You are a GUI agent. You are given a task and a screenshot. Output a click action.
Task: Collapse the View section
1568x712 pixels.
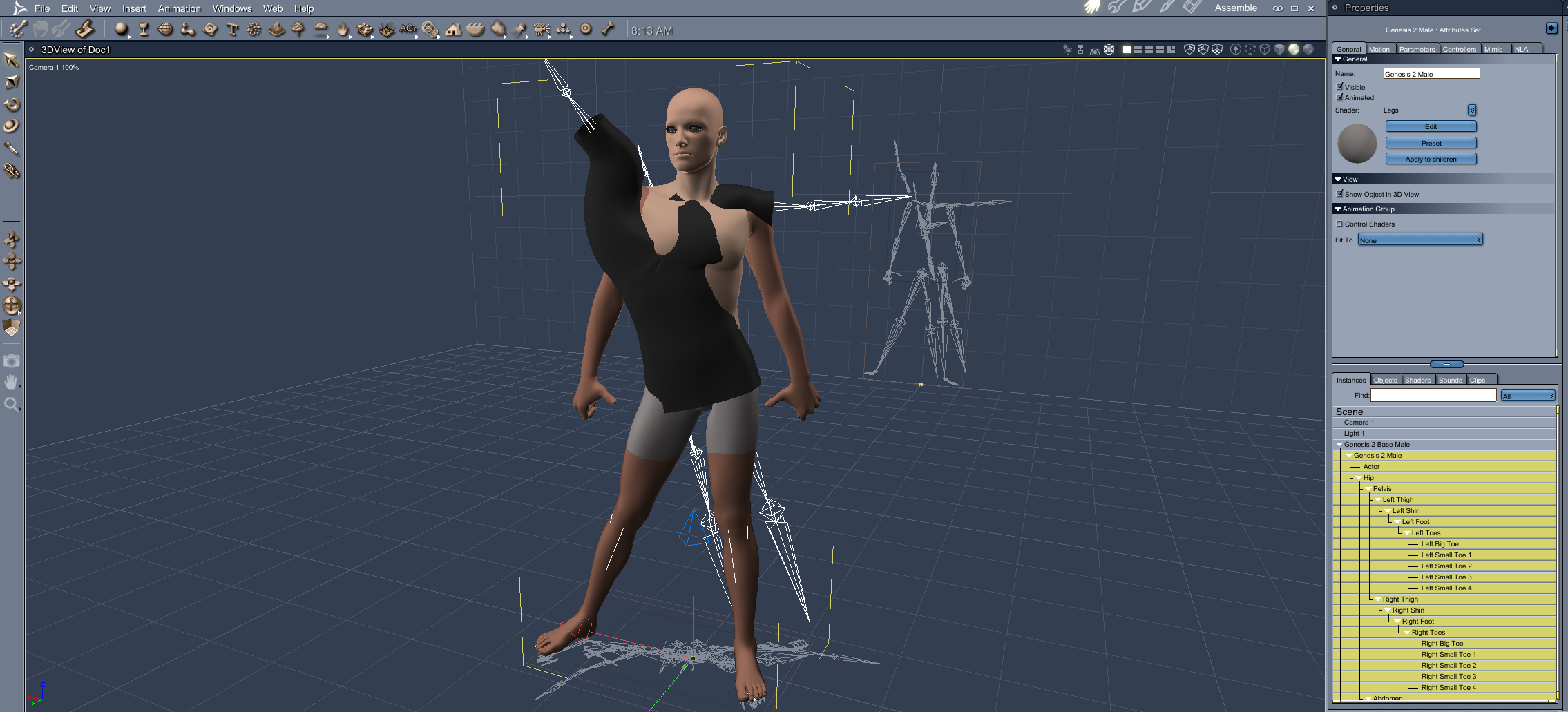click(1338, 179)
